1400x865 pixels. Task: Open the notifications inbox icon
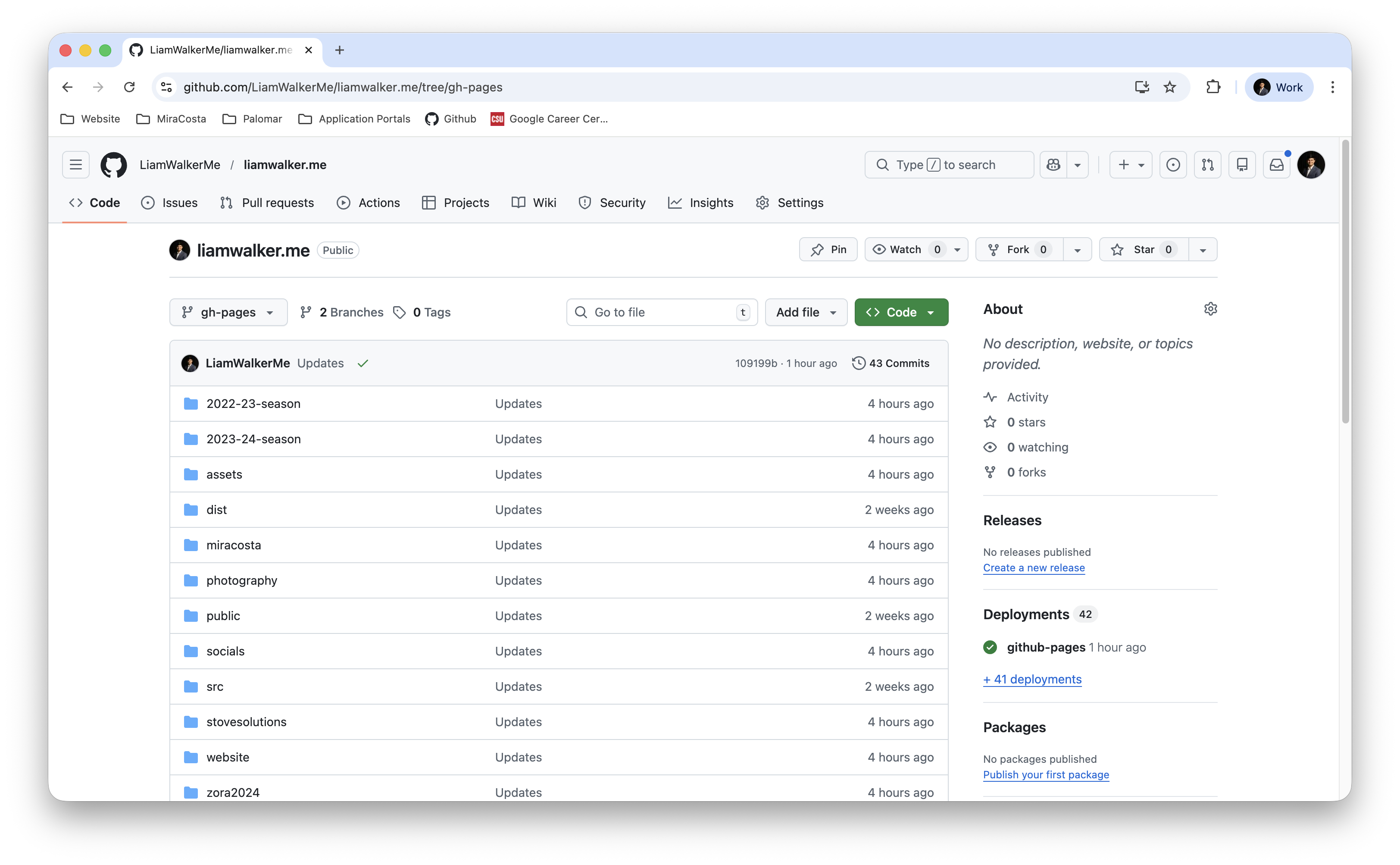tap(1276, 165)
